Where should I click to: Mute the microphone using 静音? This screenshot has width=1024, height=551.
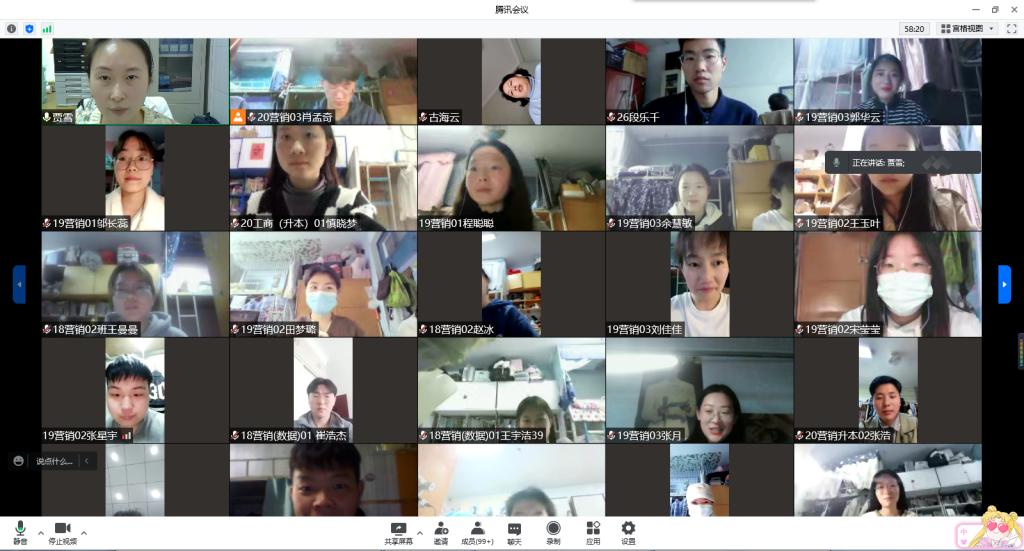pyautogui.click(x=19, y=531)
